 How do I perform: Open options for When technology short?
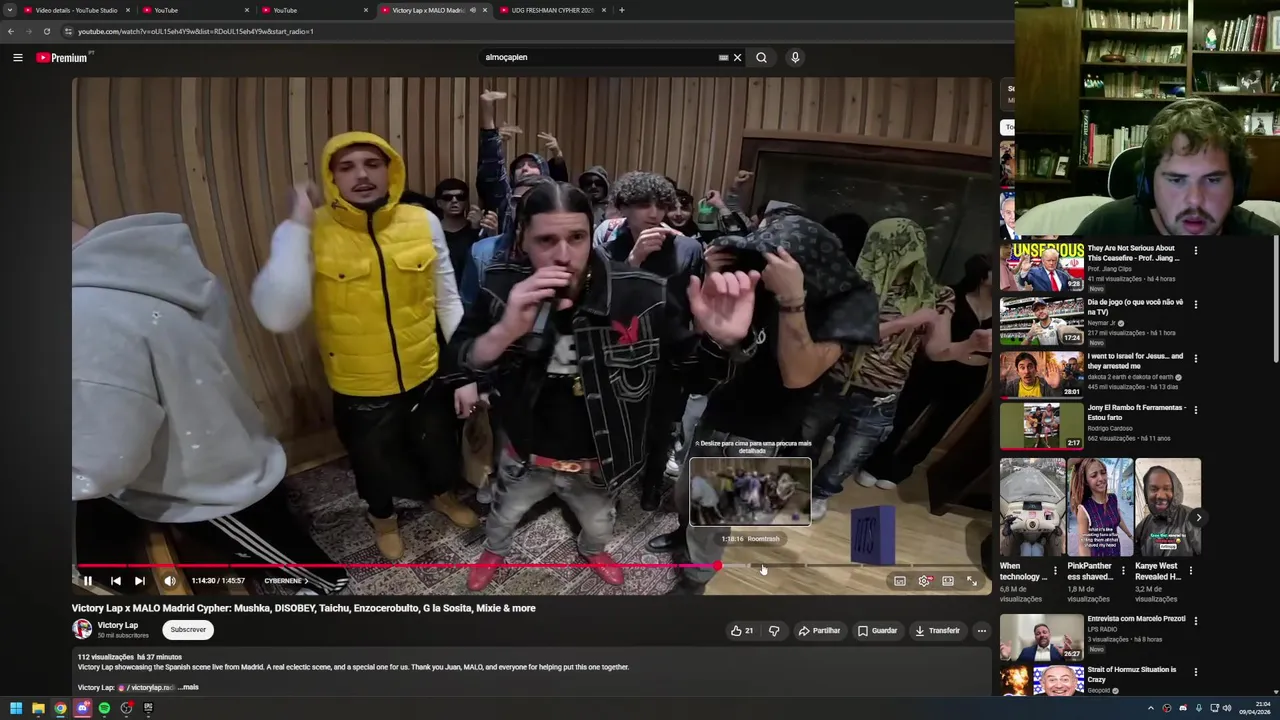(x=1055, y=570)
